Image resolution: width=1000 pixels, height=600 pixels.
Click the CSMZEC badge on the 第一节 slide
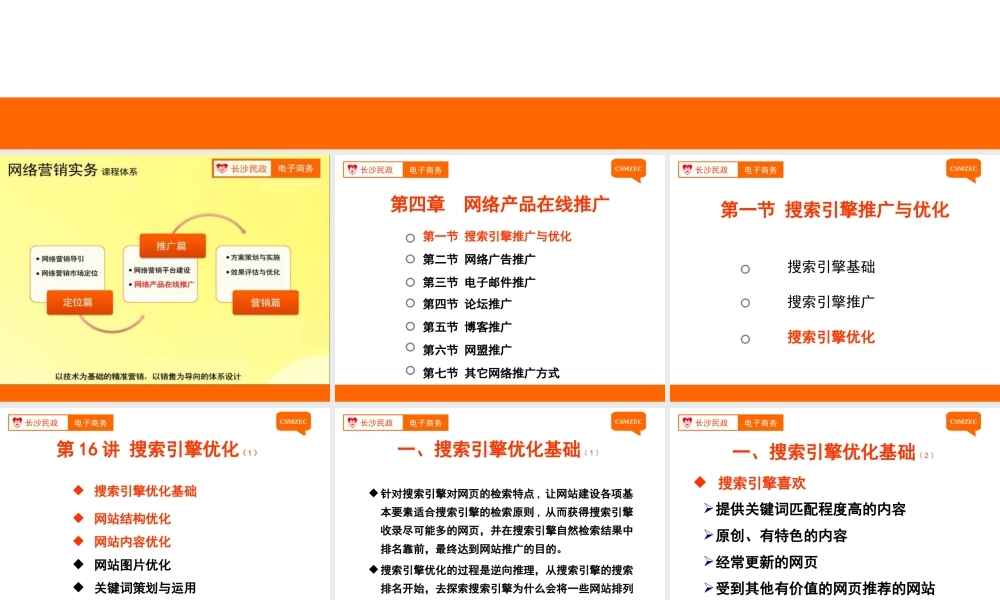pos(963,169)
